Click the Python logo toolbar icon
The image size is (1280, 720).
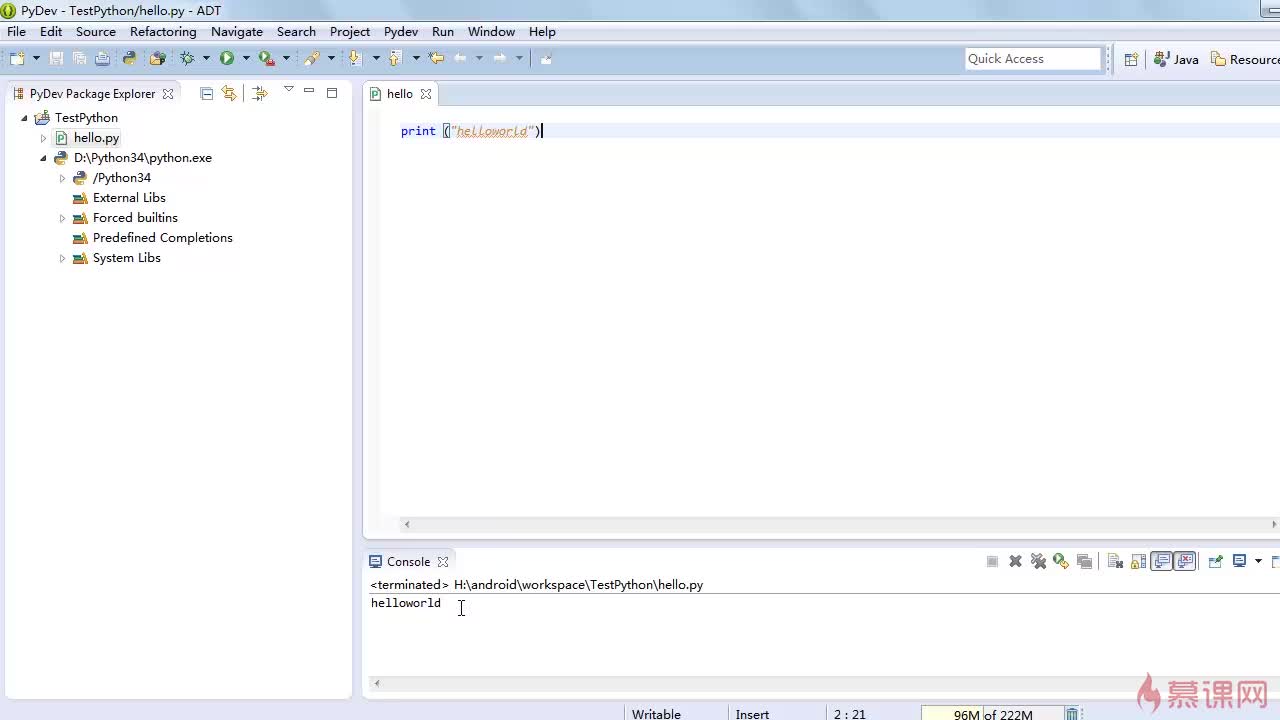(129, 58)
